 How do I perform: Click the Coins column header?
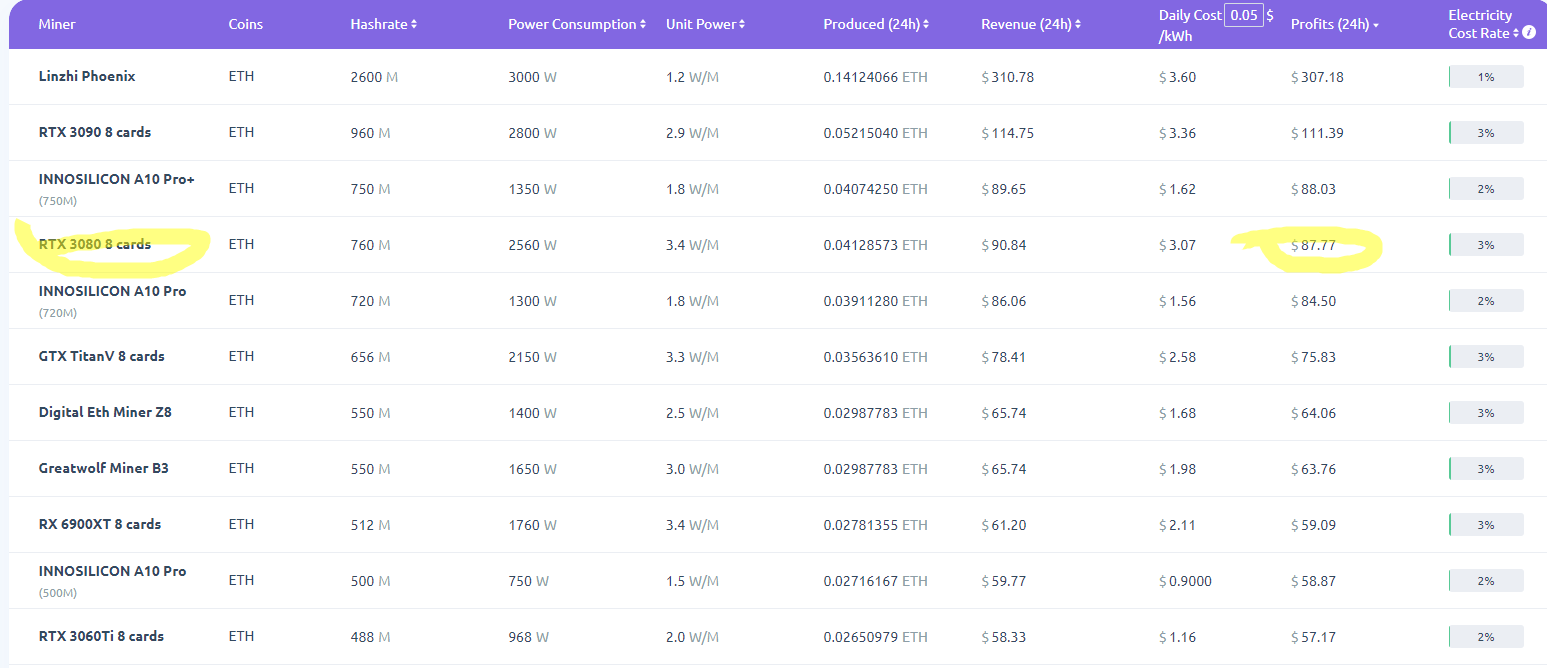[x=245, y=24]
